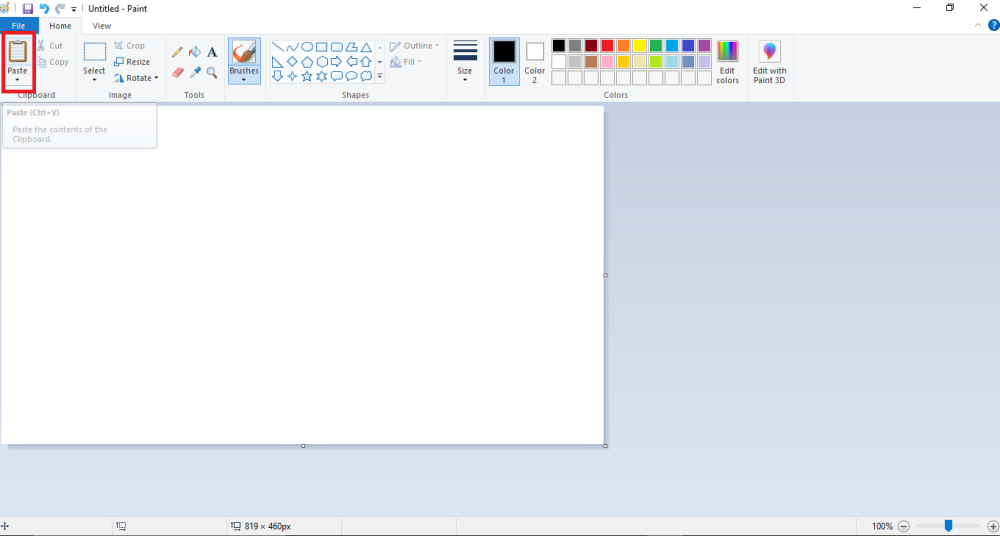The width and height of the screenshot is (1000, 536).
Task: Select the Magnifier tool
Action: [x=212, y=73]
